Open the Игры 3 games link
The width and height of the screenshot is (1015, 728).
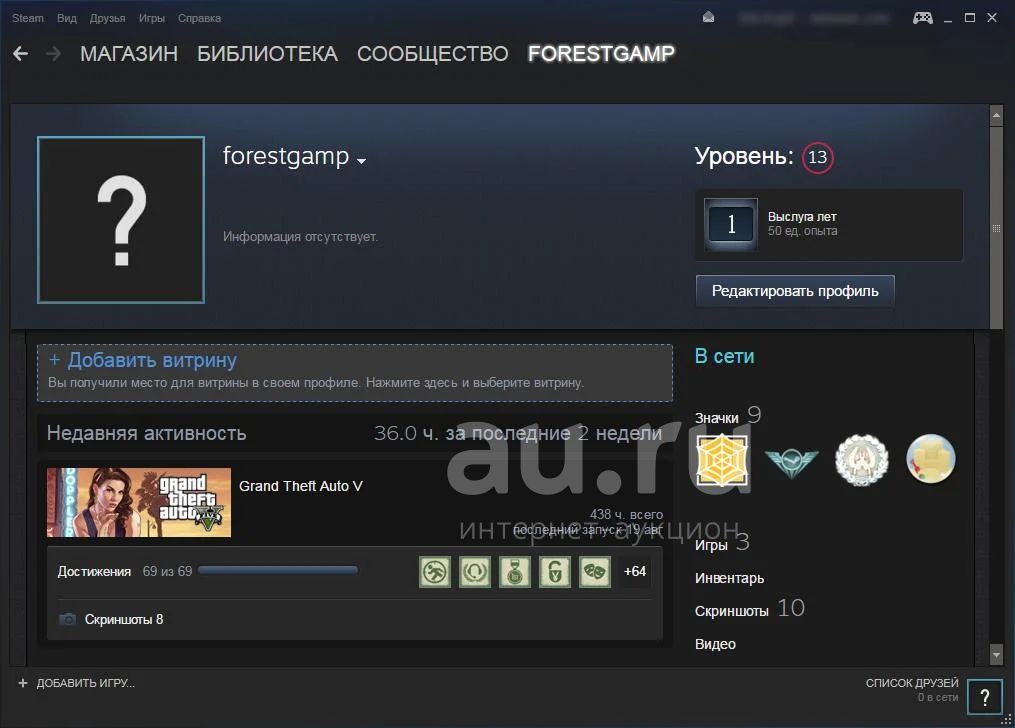[722, 543]
